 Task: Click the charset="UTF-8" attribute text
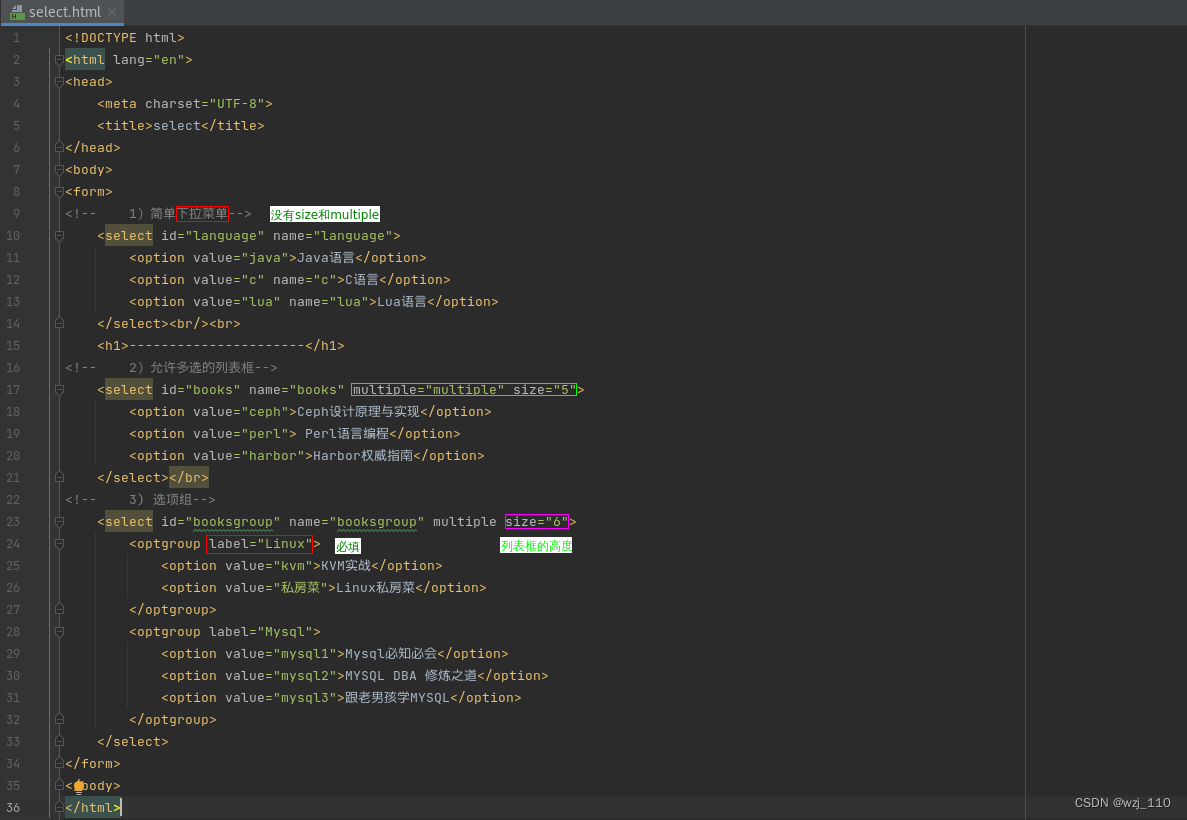click(204, 104)
